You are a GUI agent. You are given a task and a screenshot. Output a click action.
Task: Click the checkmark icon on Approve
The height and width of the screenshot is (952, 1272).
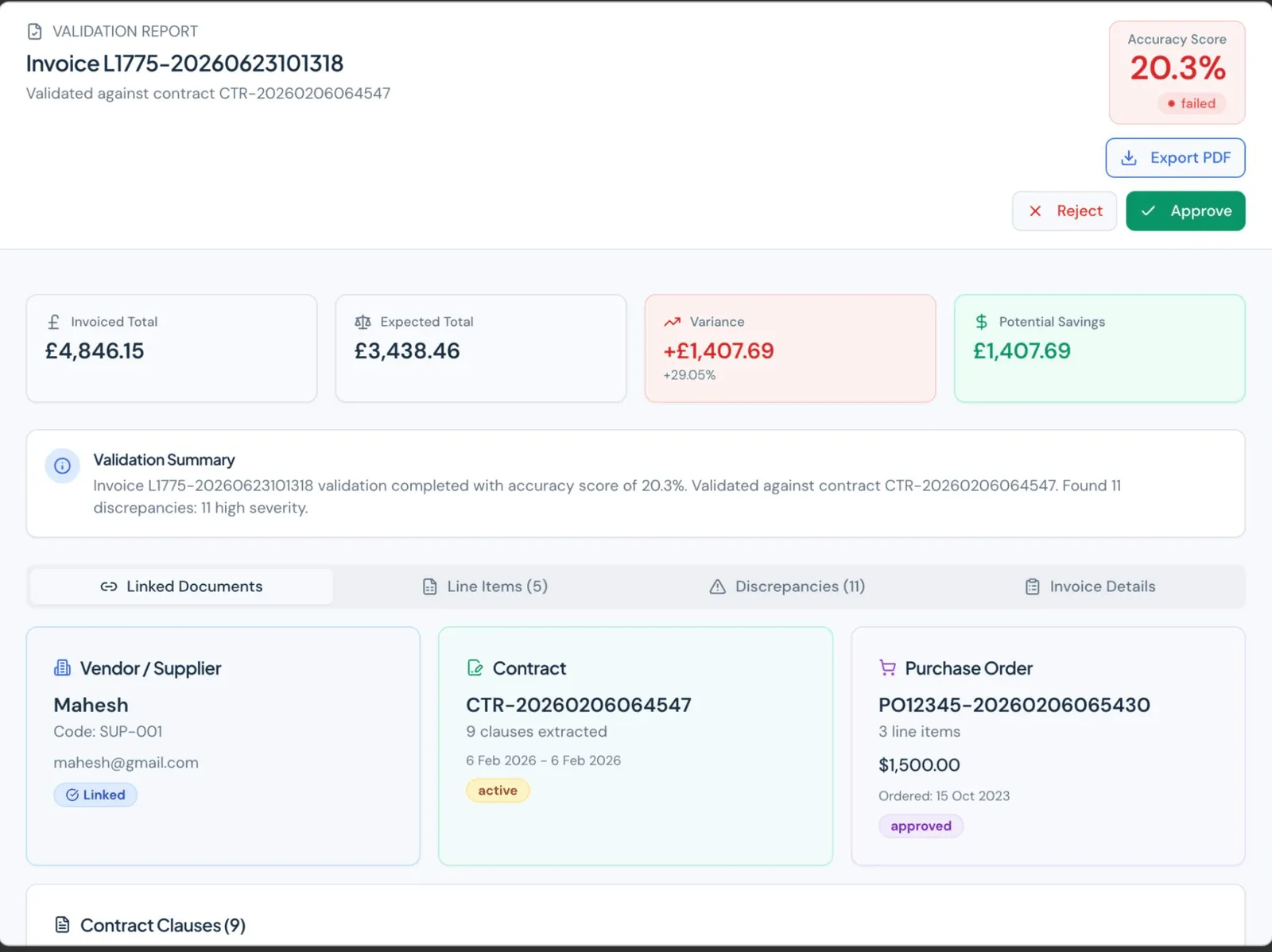pos(1148,211)
